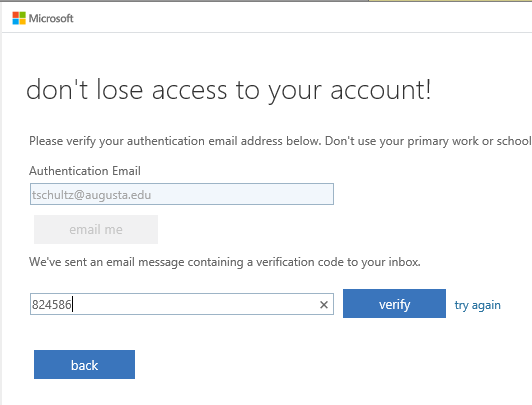
Task: Clear the verification code with the X icon
Action: pyautogui.click(x=324, y=305)
